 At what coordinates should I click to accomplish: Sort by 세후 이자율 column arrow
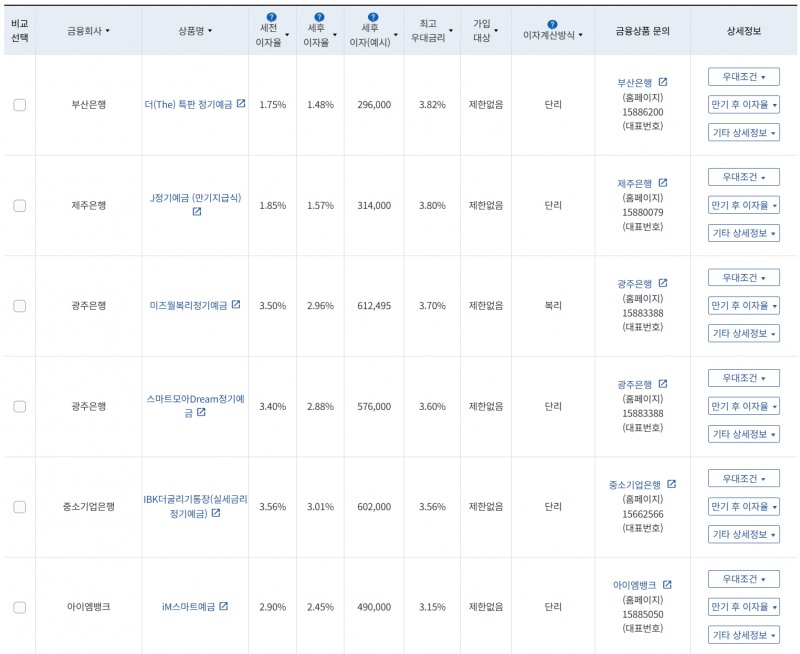(x=335, y=35)
